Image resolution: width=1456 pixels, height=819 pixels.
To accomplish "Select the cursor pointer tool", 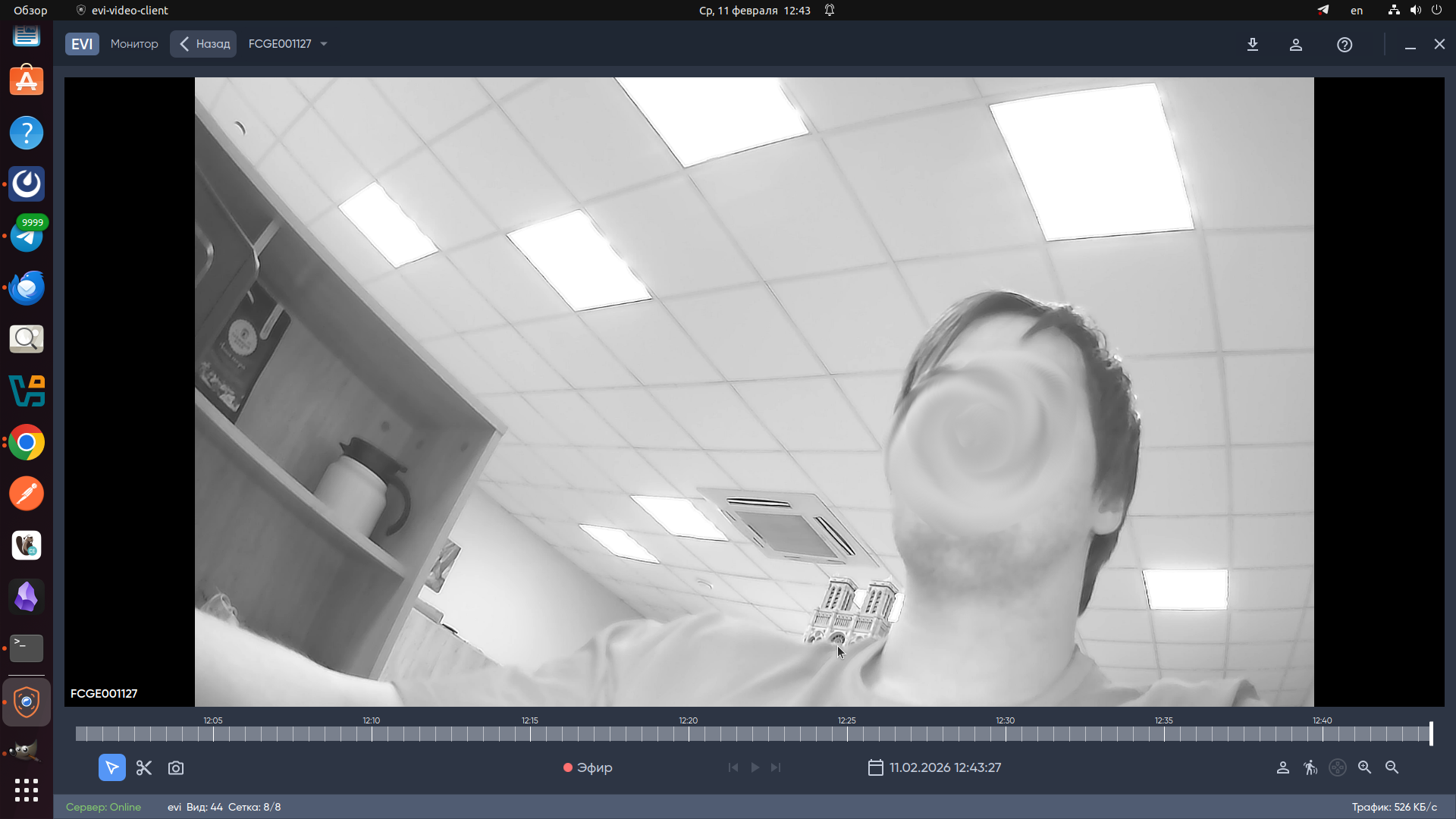I will [x=111, y=767].
